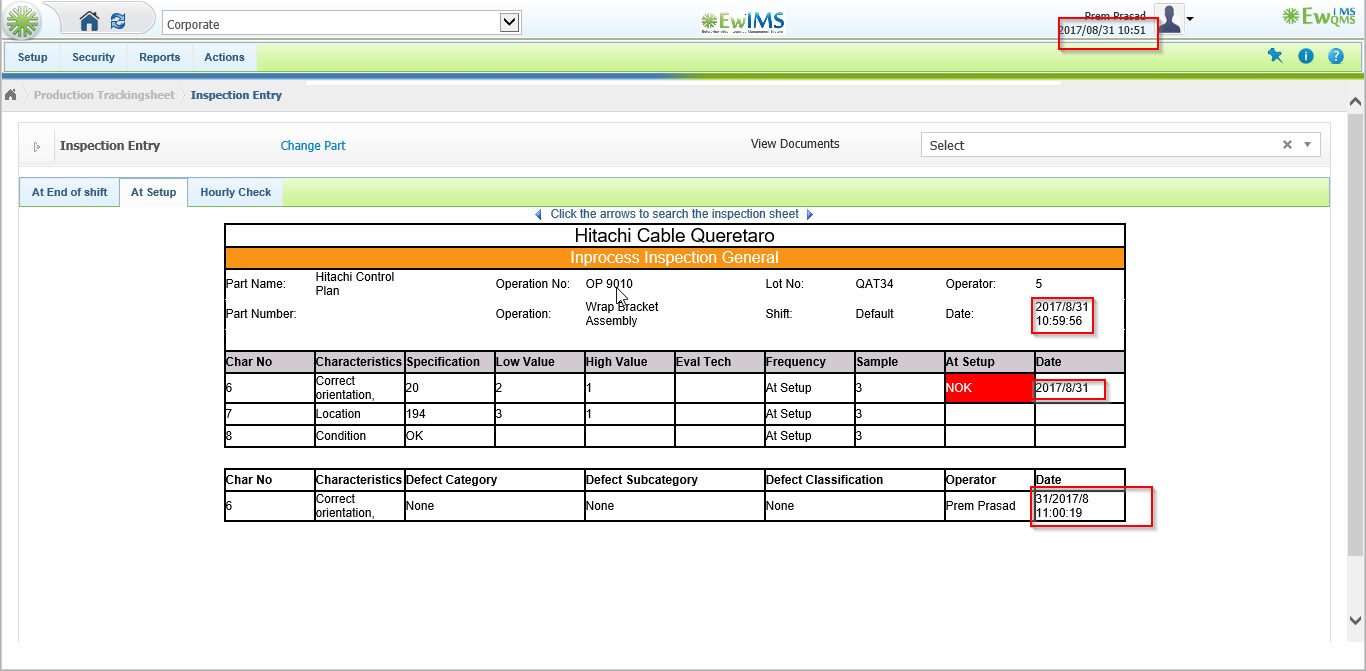Expand the Inspection Entry panel arrow
Viewport: 1366px width, 671px height.
click(38, 146)
